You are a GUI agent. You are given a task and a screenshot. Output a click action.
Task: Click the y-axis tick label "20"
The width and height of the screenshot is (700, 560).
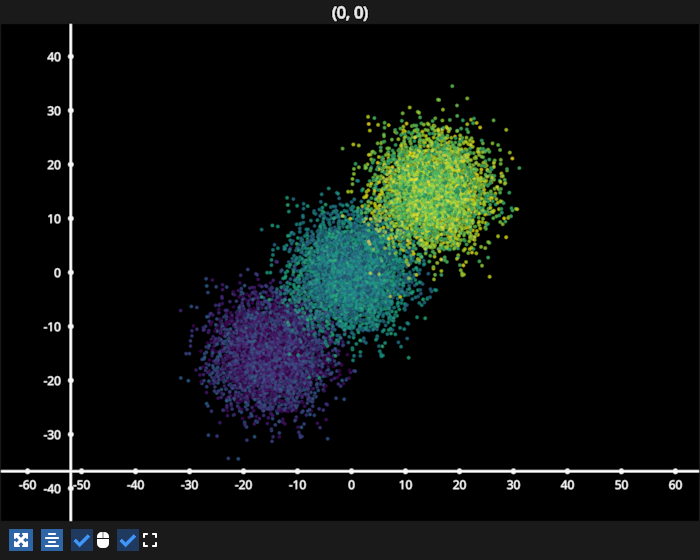coord(54,165)
